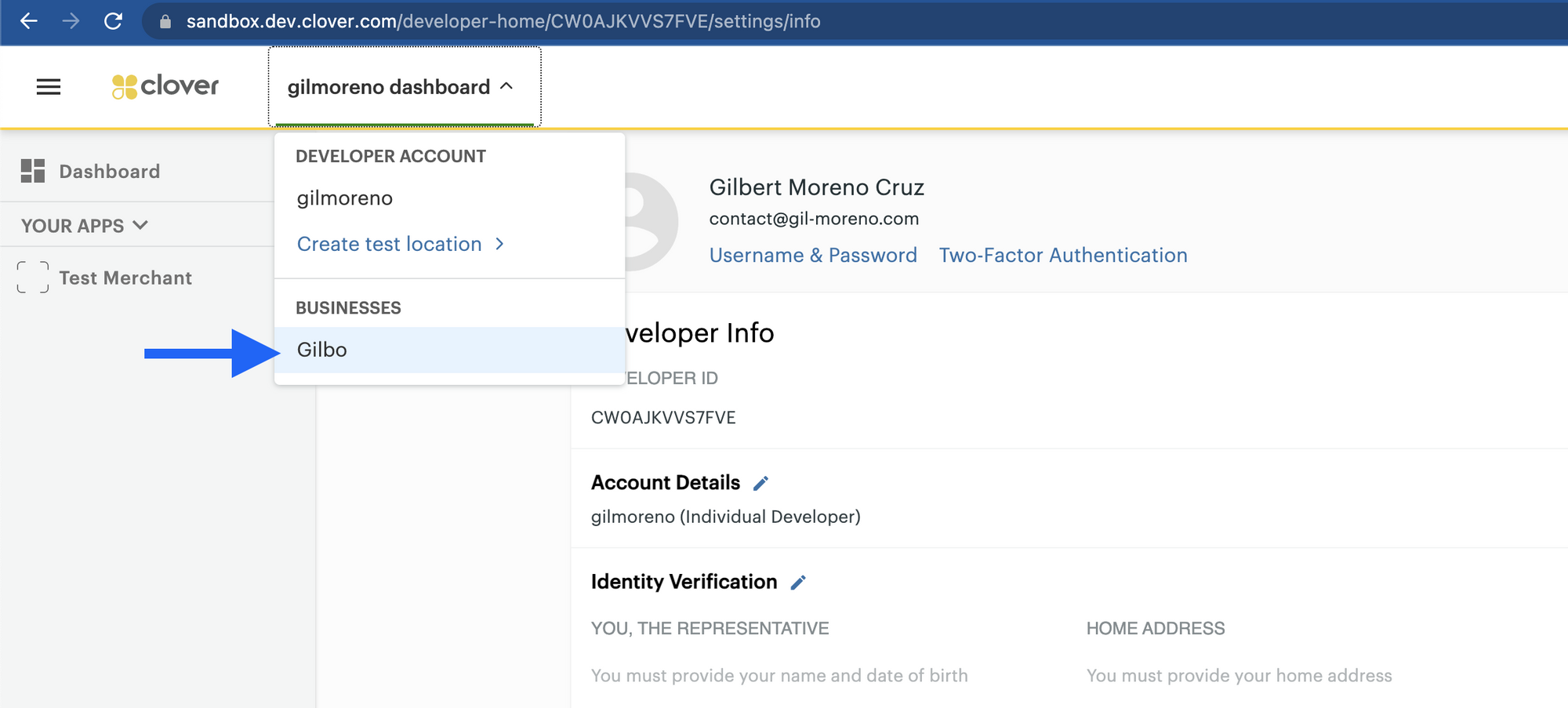Click the Clover logo
The height and width of the screenshot is (708, 1568).
[165, 86]
